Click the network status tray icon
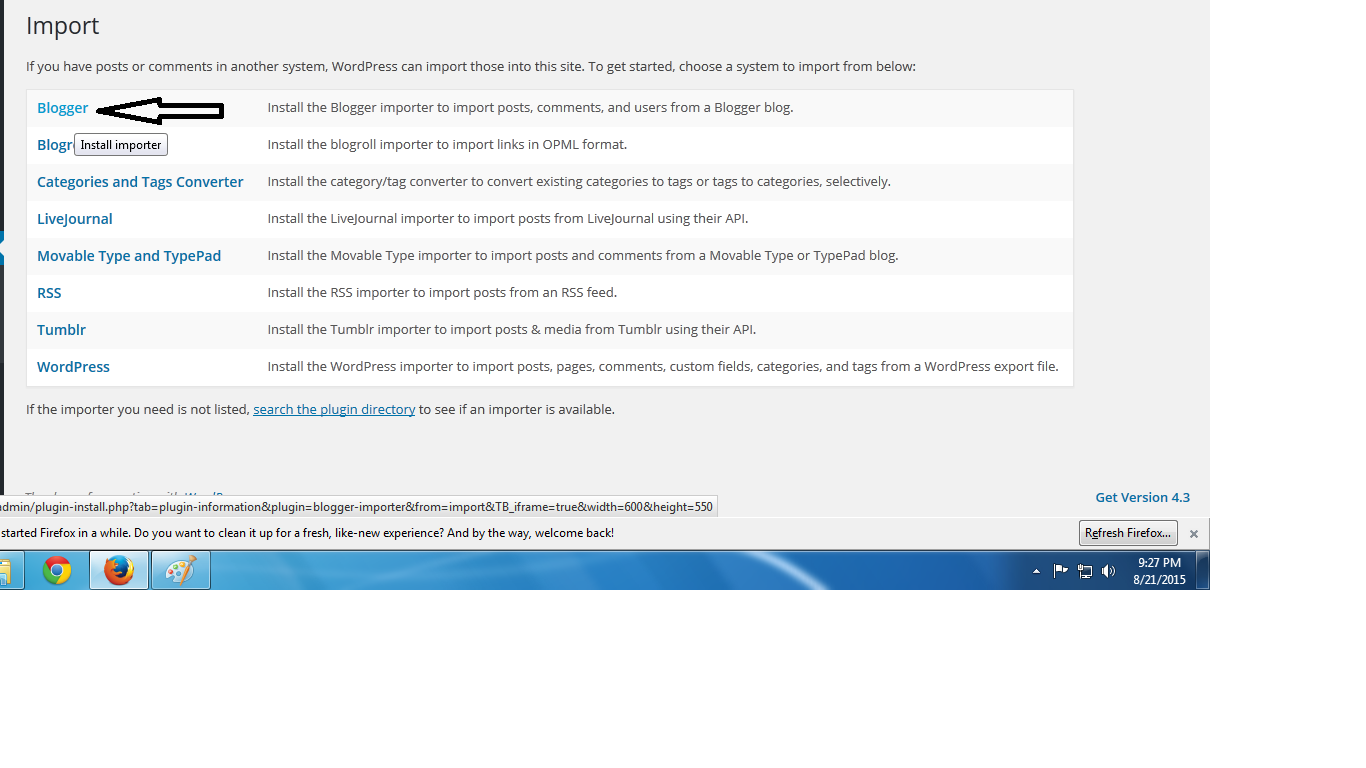This screenshot has height=768, width=1366. click(1084, 571)
